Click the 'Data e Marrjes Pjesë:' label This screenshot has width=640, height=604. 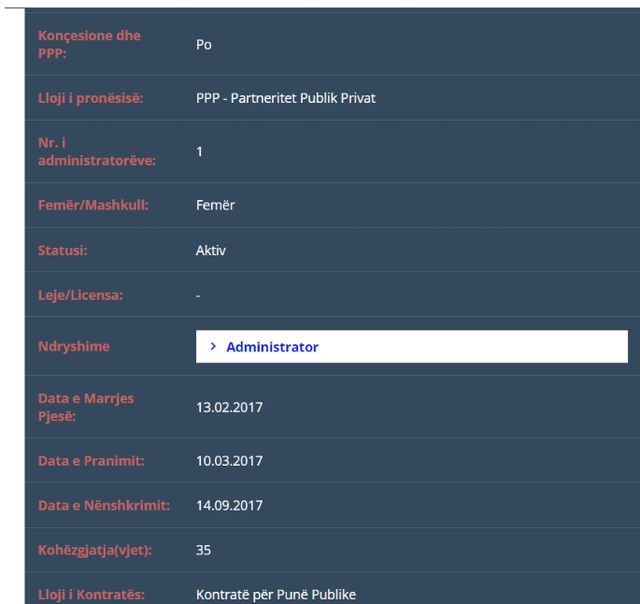(x=86, y=407)
